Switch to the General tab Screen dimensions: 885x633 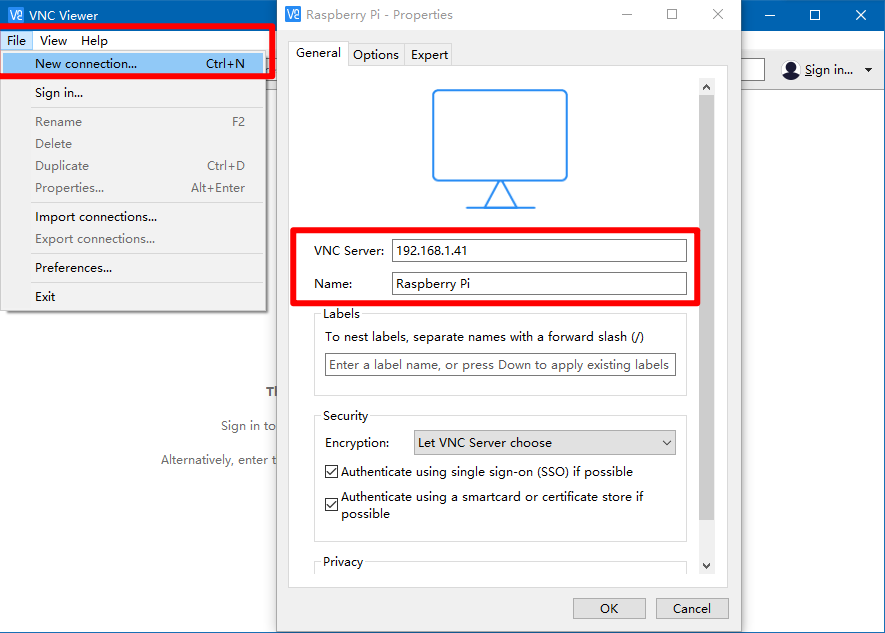pyautogui.click(x=318, y=53)
